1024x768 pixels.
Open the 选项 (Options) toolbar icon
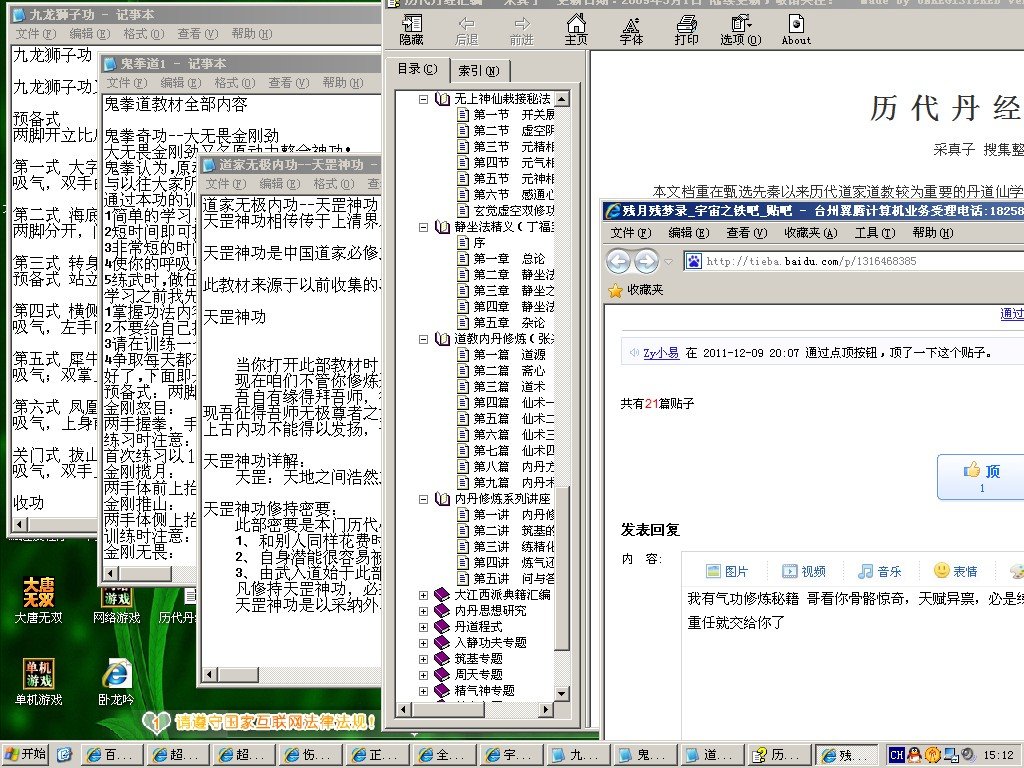click(741, 31)
